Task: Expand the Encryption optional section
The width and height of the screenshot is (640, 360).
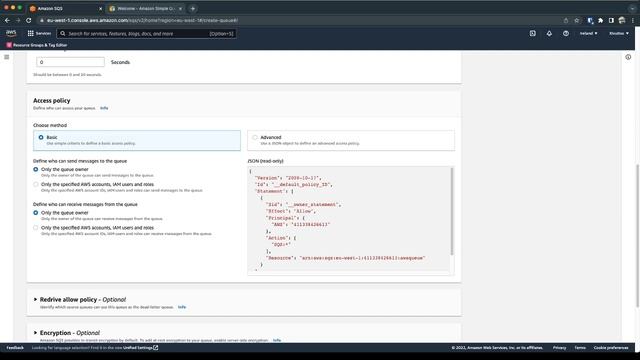Action: tap(35, 333)
